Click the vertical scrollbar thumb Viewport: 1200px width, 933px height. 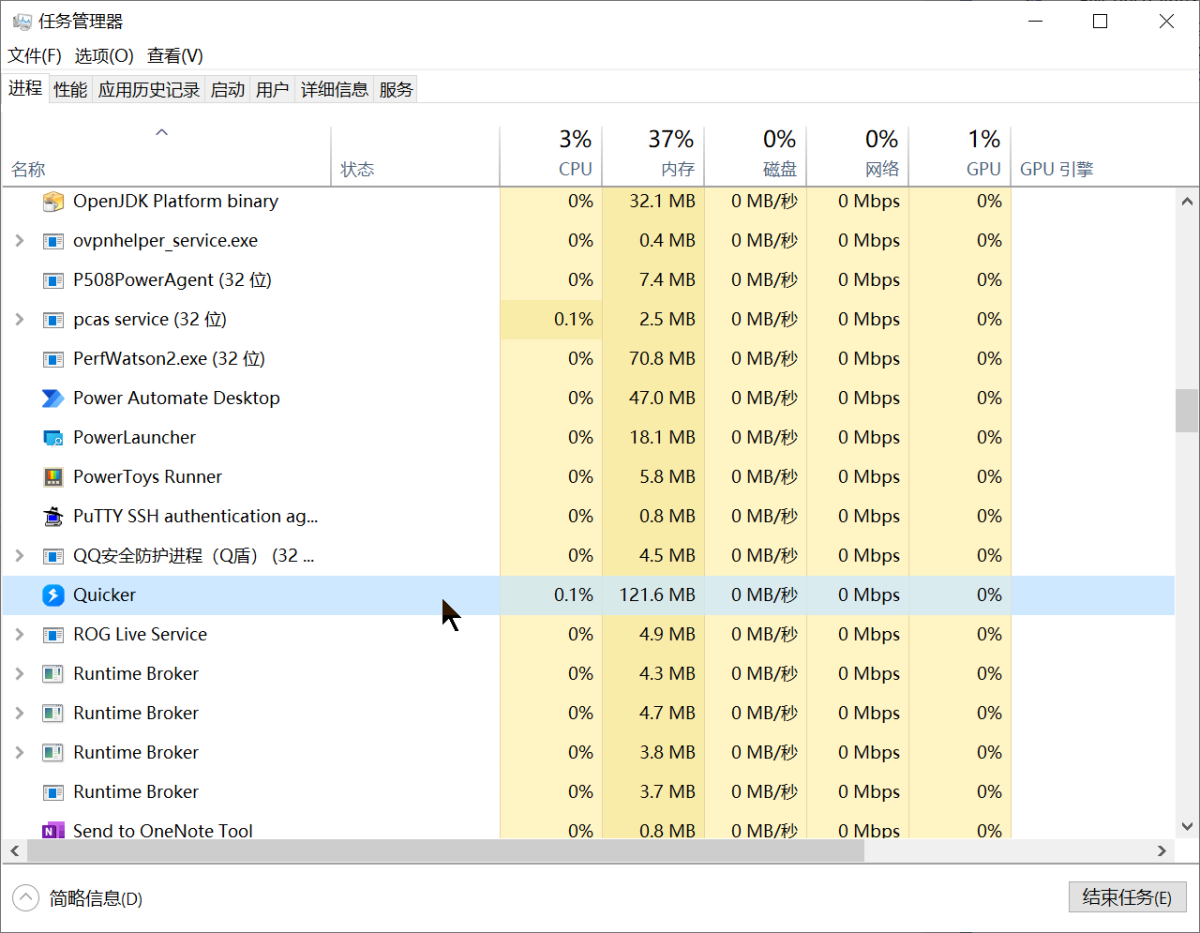pyautogui.click(x=1187, y=410)
